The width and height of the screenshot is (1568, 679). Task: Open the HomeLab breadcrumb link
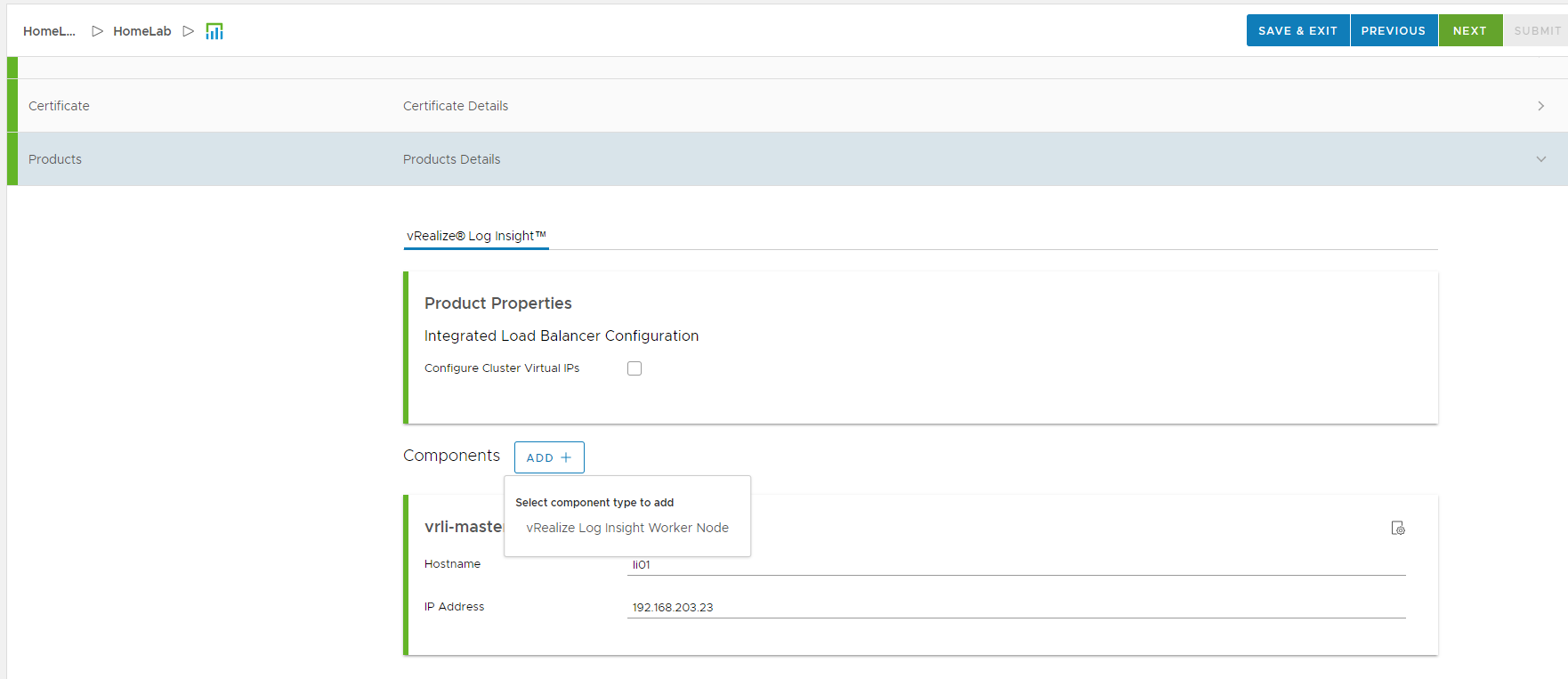[141, 31]
